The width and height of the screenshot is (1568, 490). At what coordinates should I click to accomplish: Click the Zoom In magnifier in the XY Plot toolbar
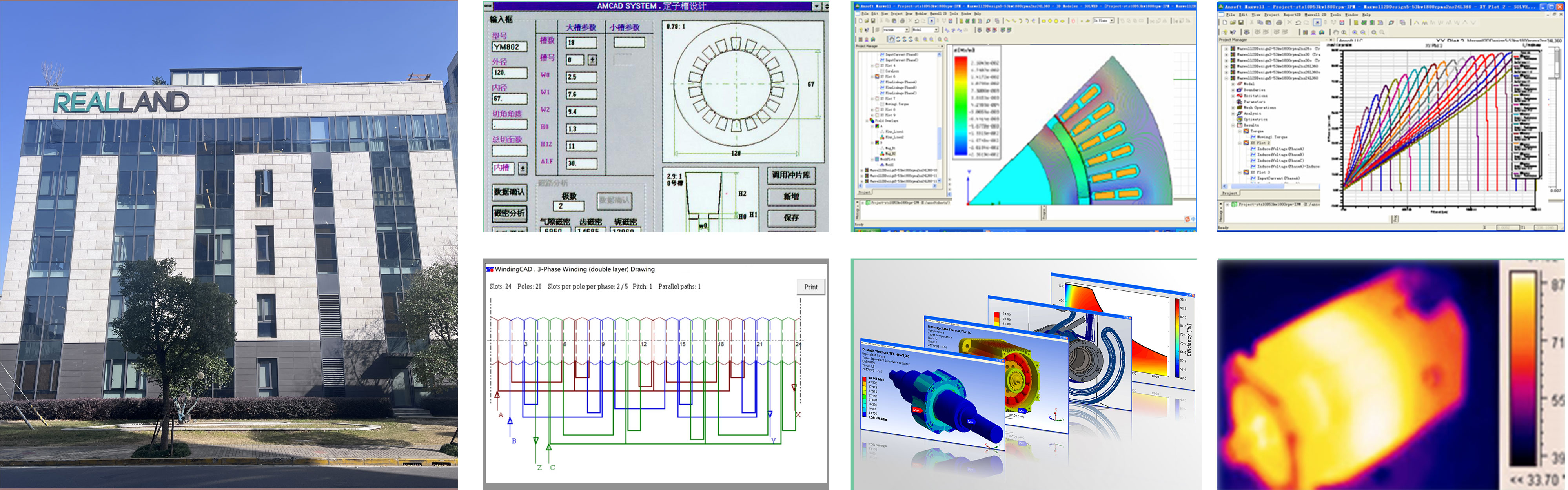(x=1355, y=33)
